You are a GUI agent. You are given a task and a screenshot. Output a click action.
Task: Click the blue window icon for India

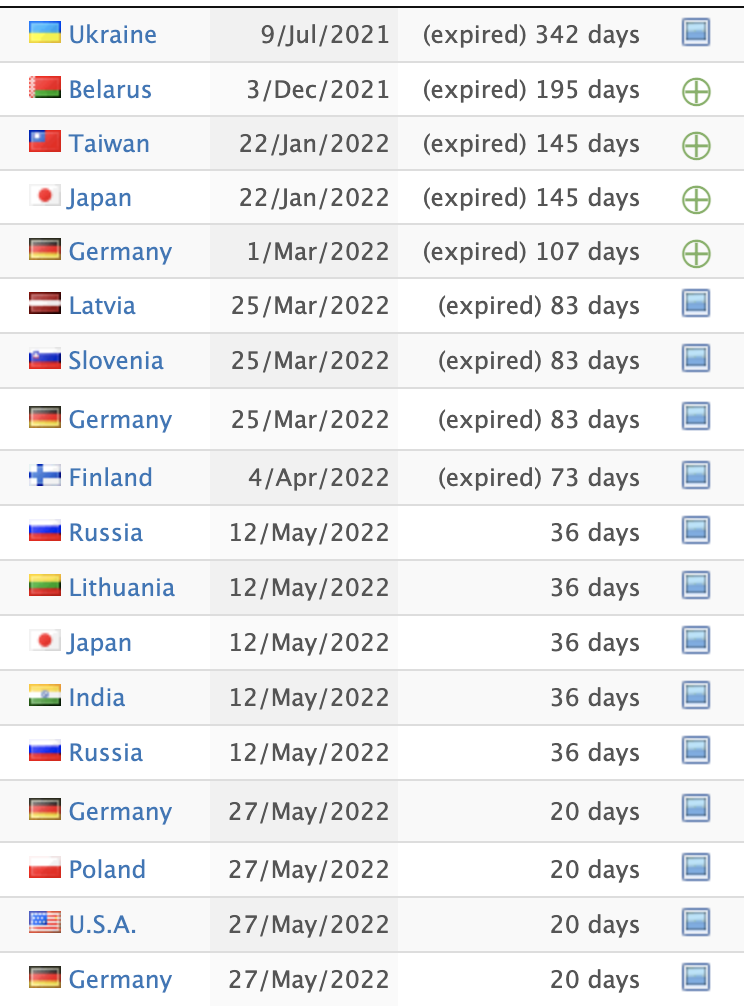click(695, 695)
